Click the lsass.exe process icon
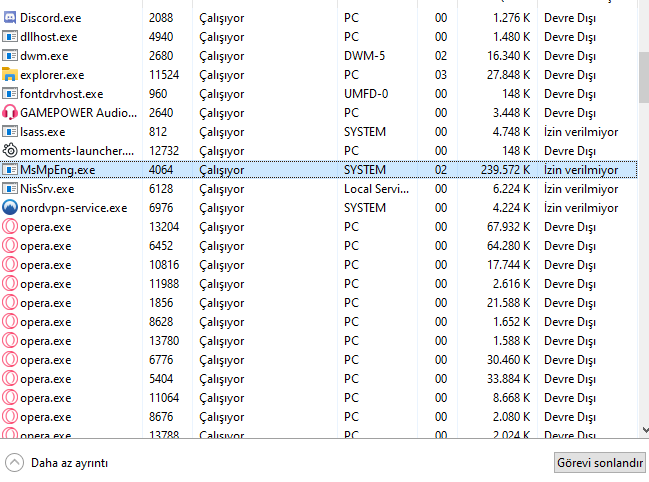This screenshot has height=482, width=649. click(10, 132)
